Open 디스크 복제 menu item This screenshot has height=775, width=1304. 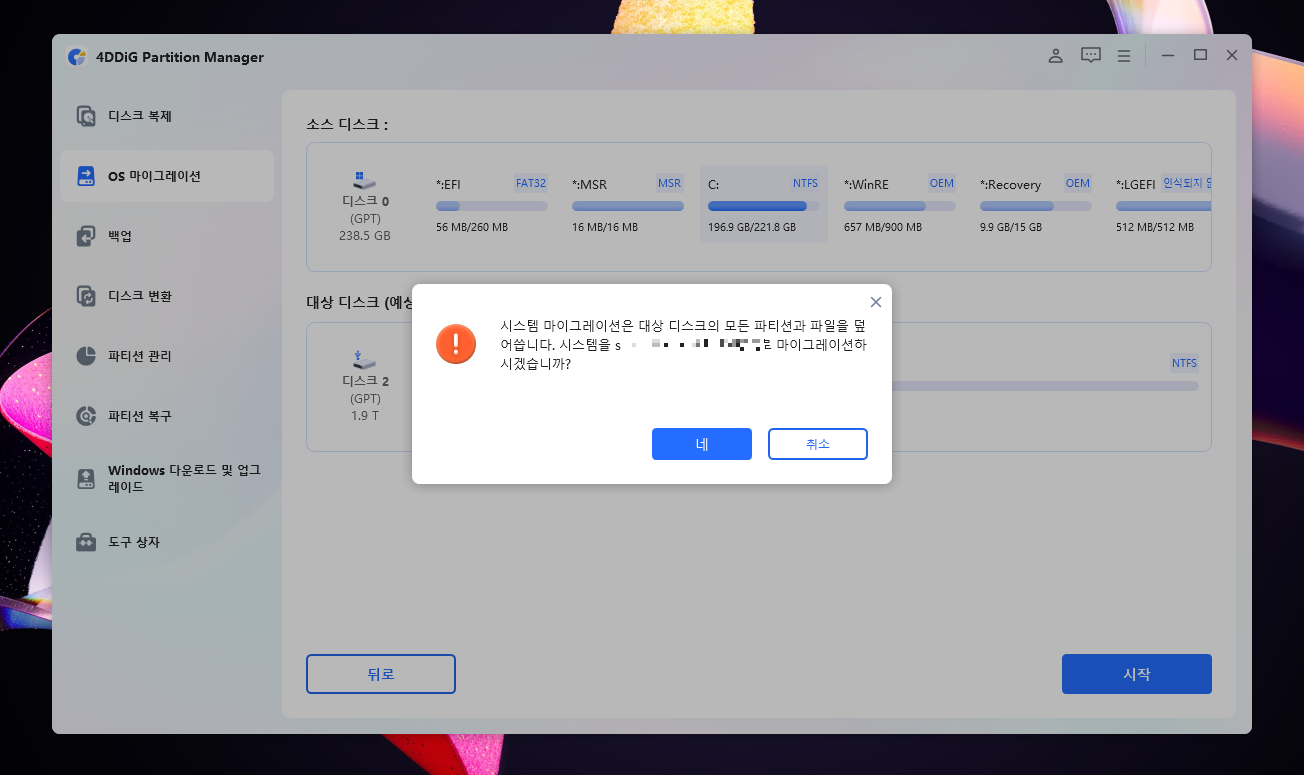point(167,116)
